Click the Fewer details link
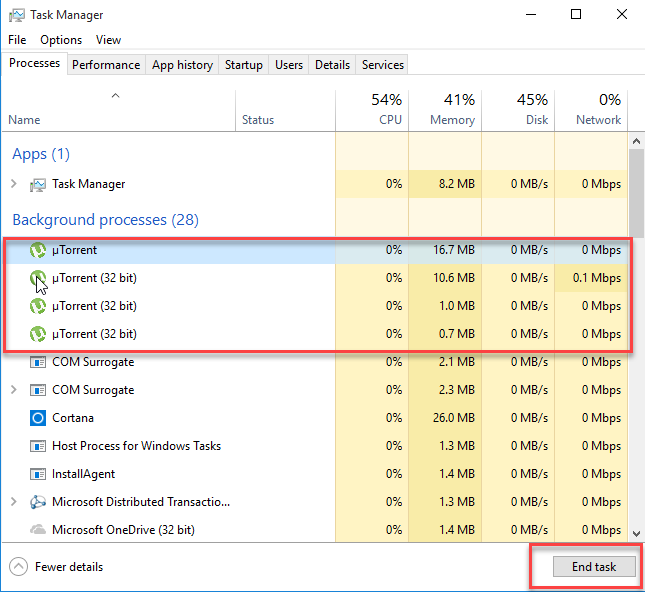 (x=69, y=567)
